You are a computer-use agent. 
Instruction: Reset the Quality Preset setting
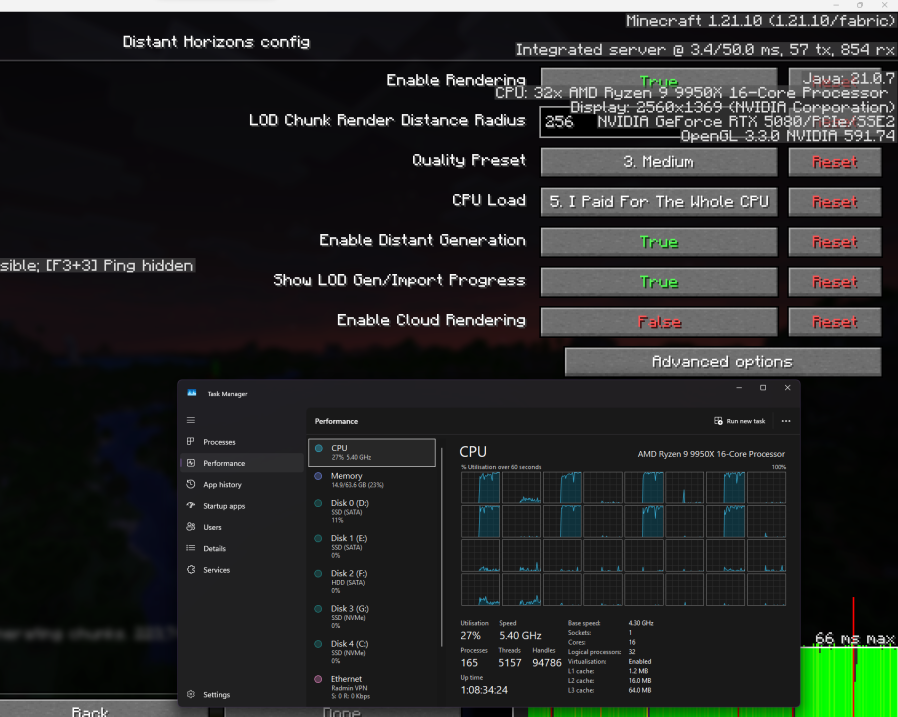tap(834, 161)
